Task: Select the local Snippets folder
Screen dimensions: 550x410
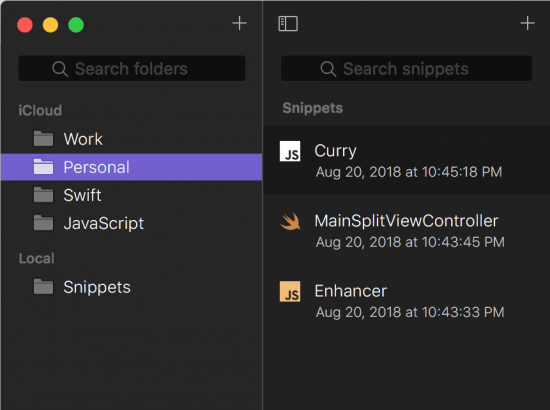Action: tap(132, 287)
